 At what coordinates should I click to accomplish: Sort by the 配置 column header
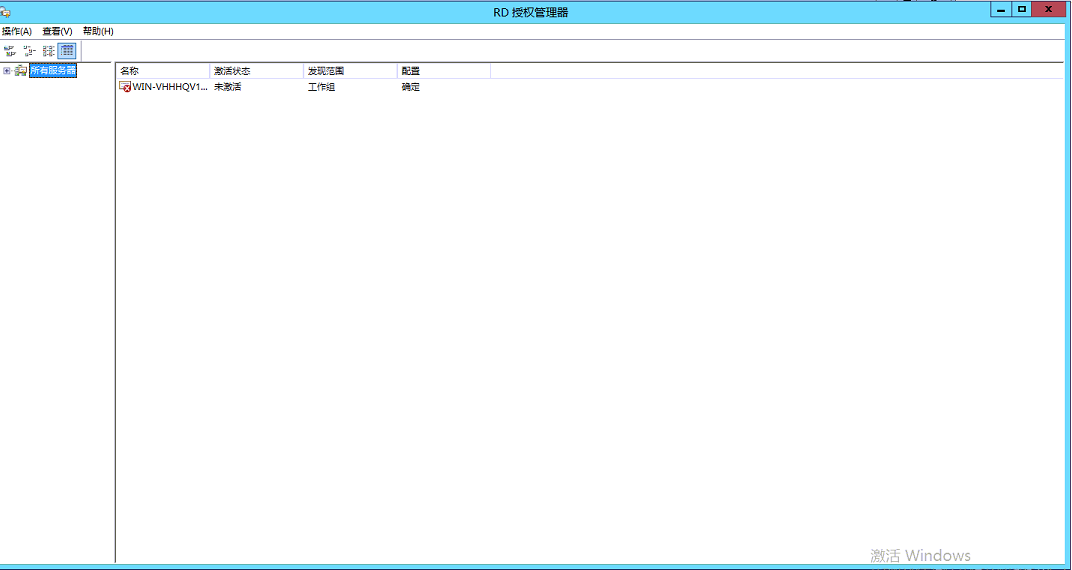pos(444,71)
